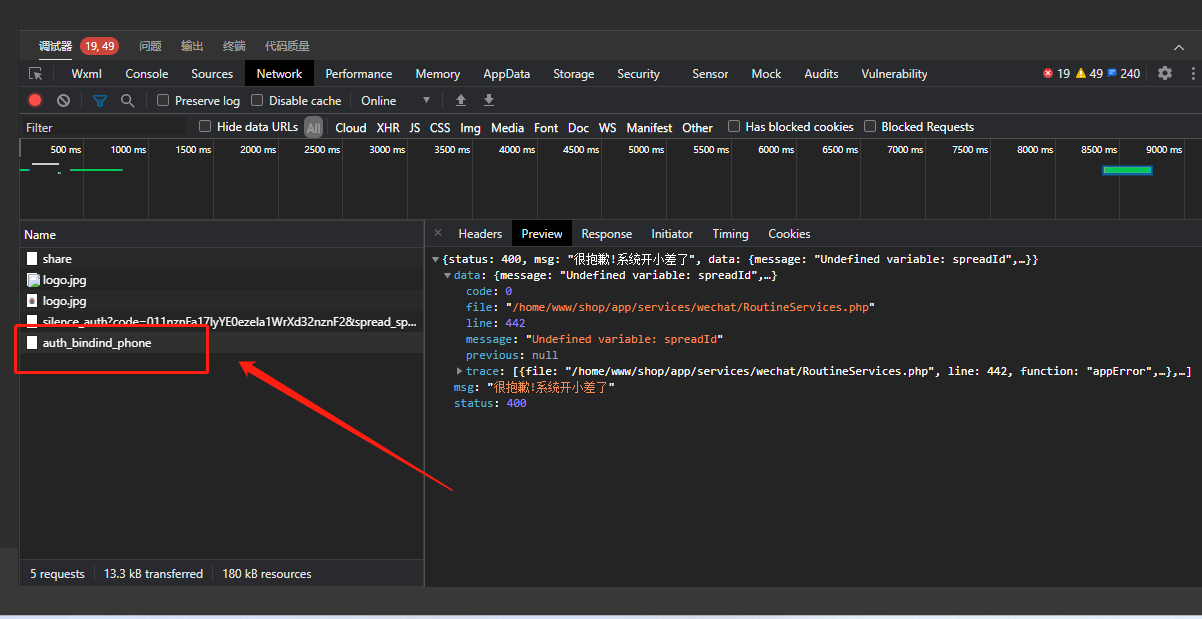Filter requests by All type
Screen dimensions: 1202x619
click(314, 127)
